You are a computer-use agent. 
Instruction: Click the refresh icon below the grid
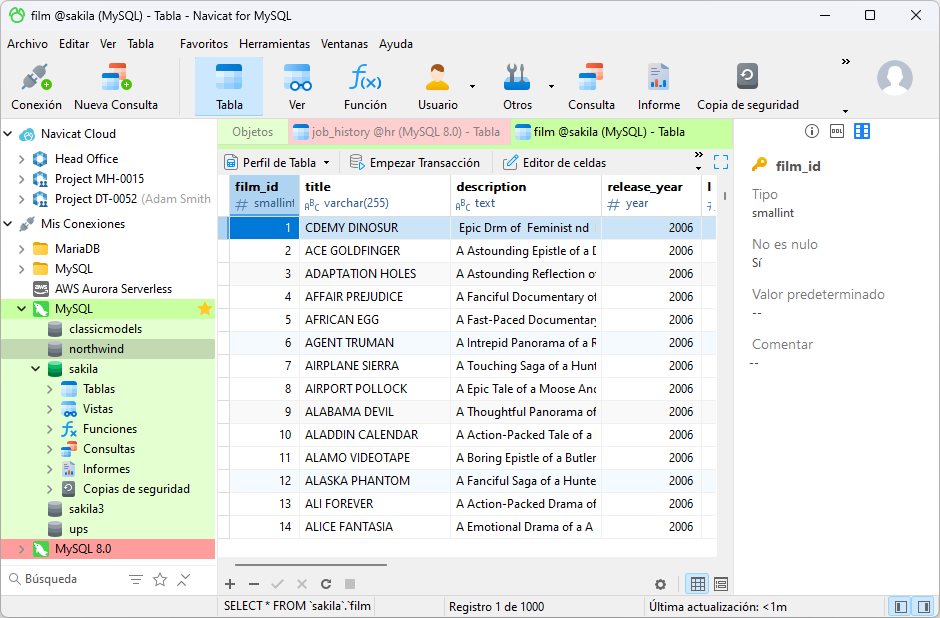pyautogui.click(x=326, y=584)
